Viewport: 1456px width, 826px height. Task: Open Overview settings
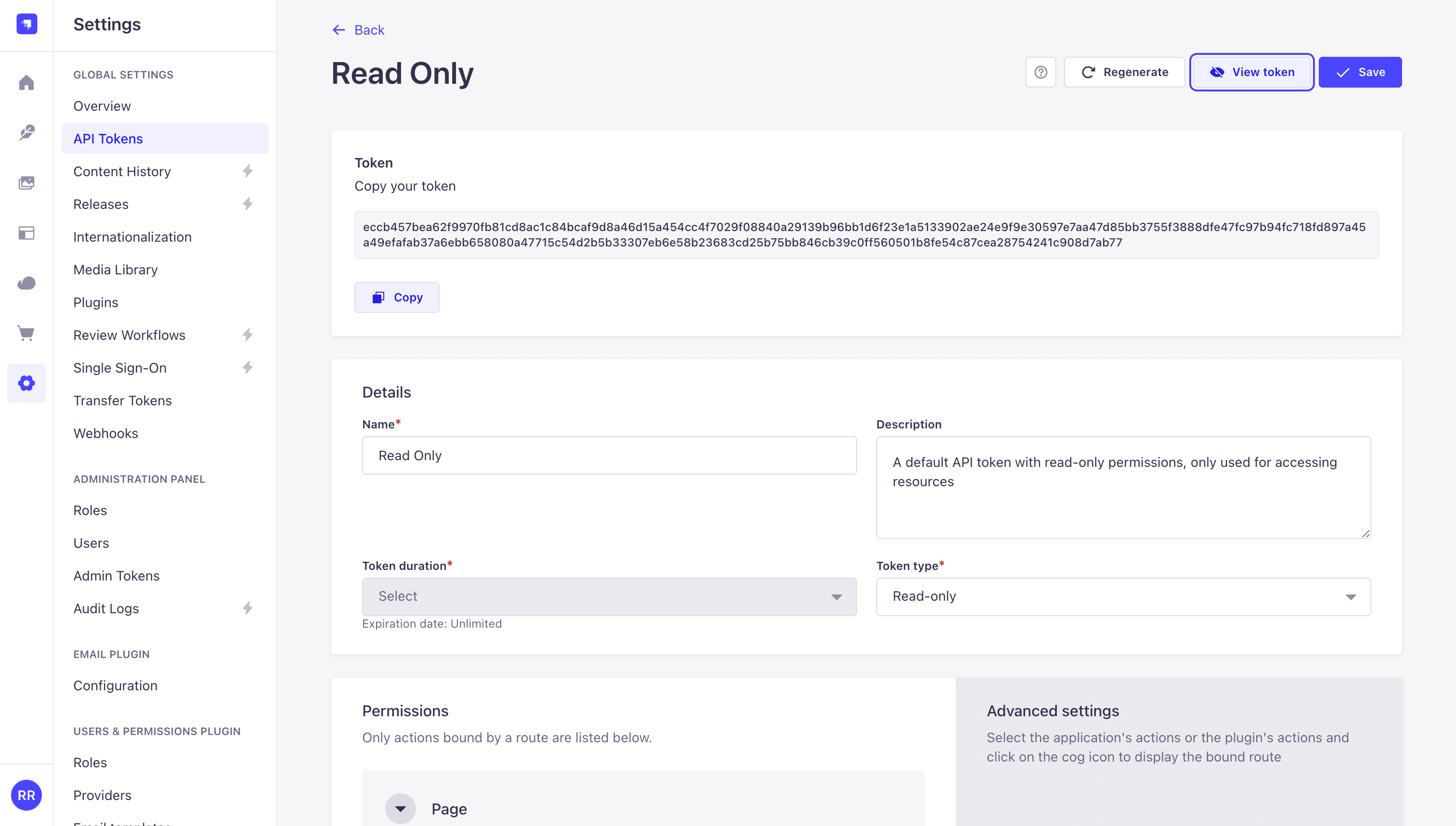(x=165, y=106)
